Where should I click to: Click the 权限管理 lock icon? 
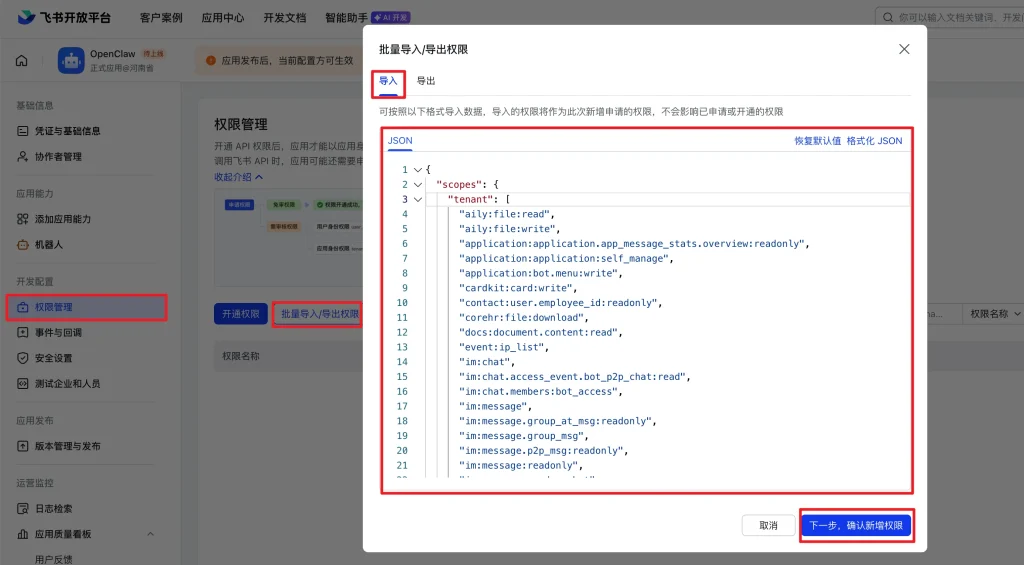[23, 307]
